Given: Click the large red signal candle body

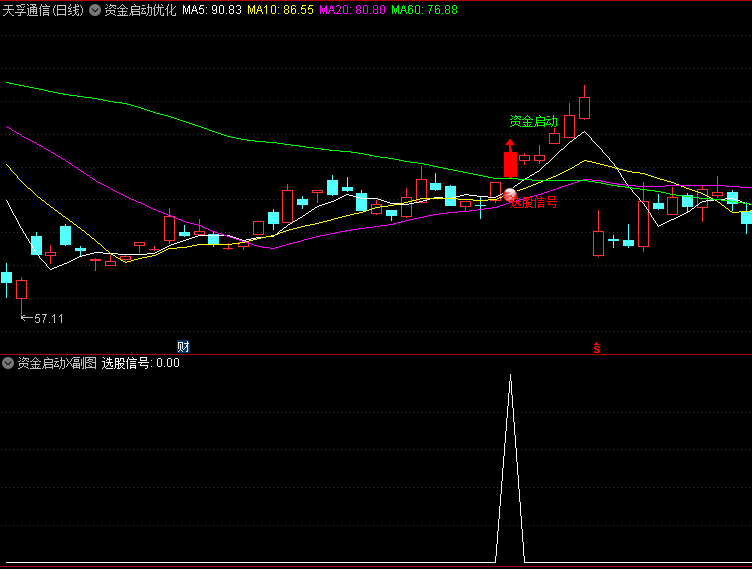Looking at the screenshot, I should pos(510,164).
